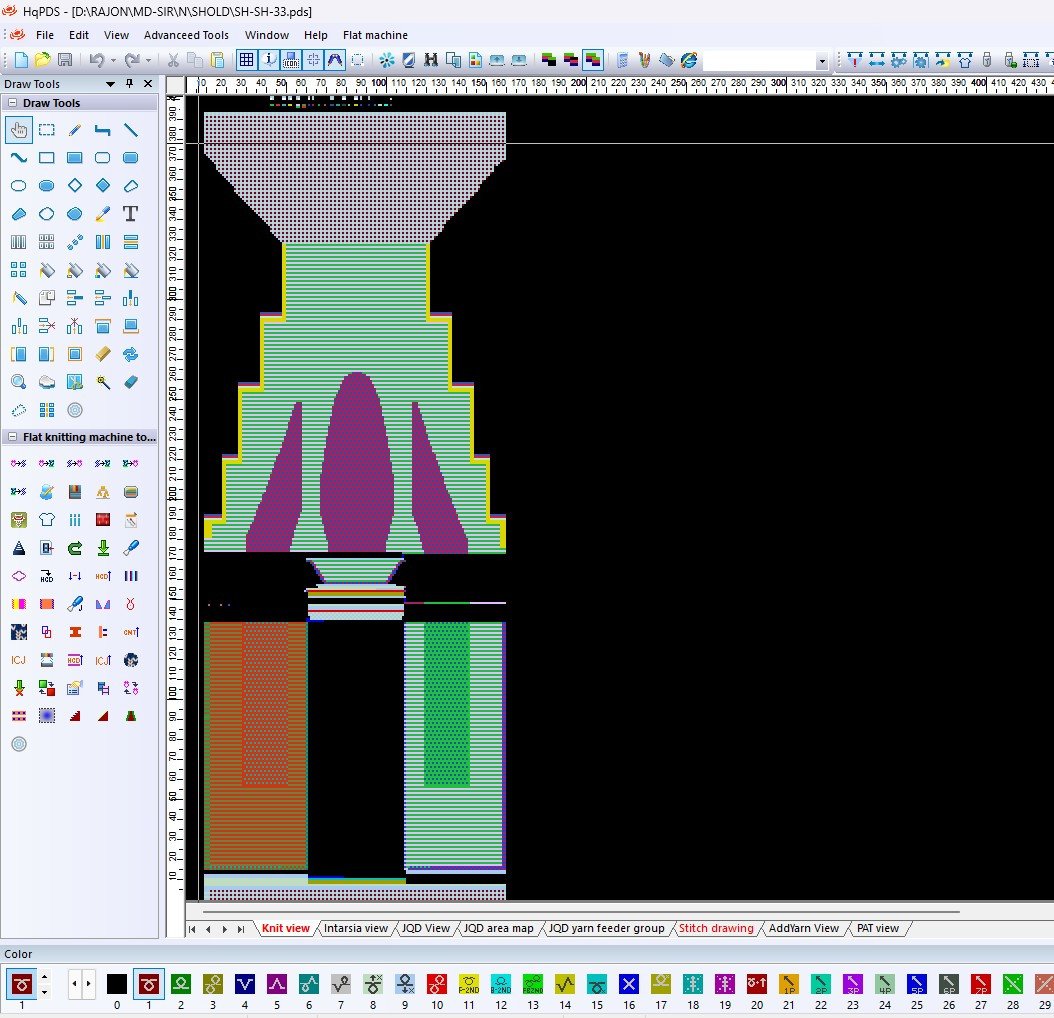Collapse the Draw Tools section
1054x1018 pixels.
pos(12,103)
